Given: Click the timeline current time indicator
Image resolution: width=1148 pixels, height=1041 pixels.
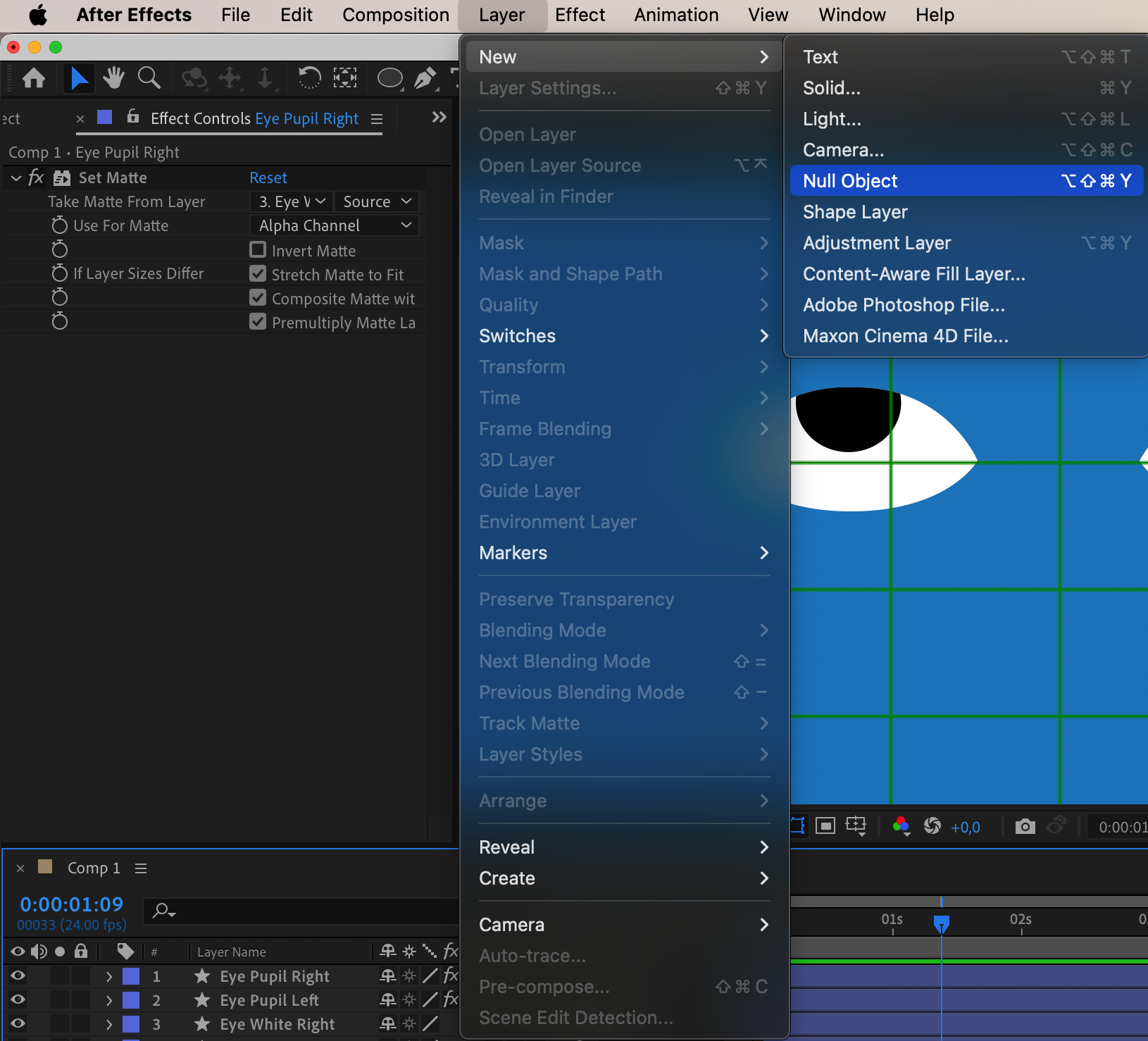Looking at the screenshot, I should [942, 923].
